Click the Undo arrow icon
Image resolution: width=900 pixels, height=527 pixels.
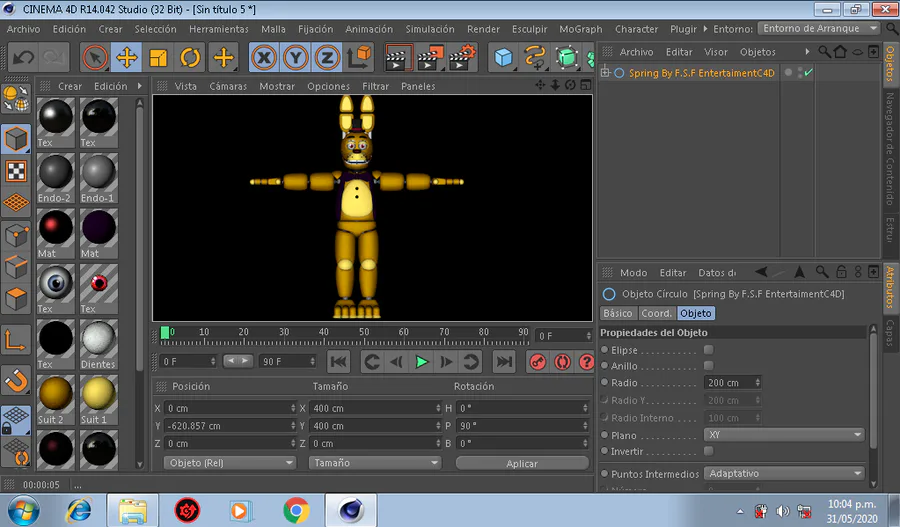[23, 58]
